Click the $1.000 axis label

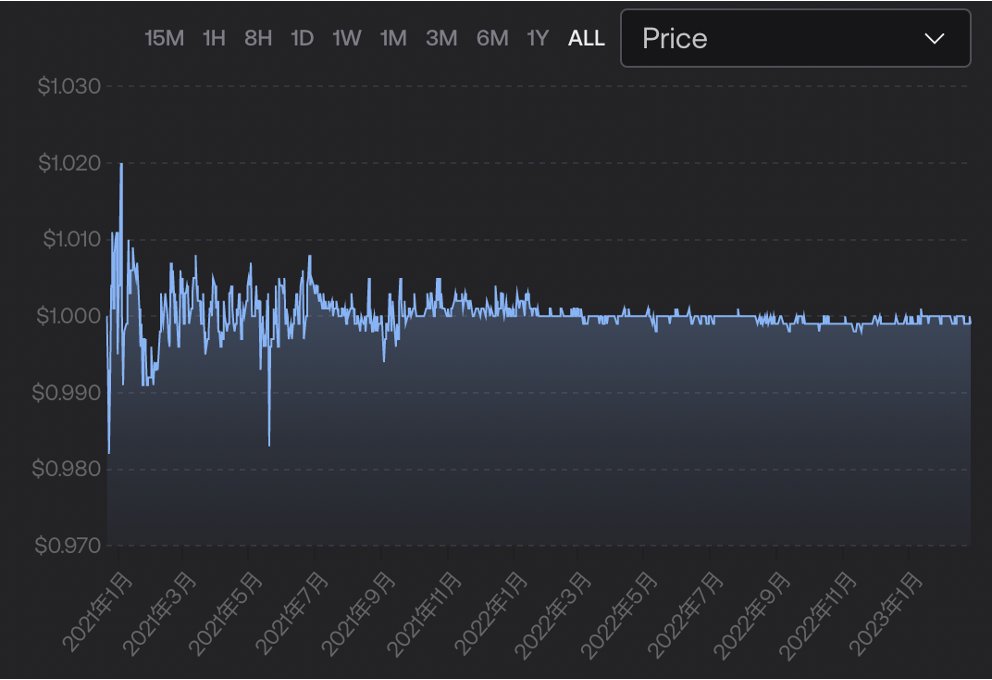point(68,316)
